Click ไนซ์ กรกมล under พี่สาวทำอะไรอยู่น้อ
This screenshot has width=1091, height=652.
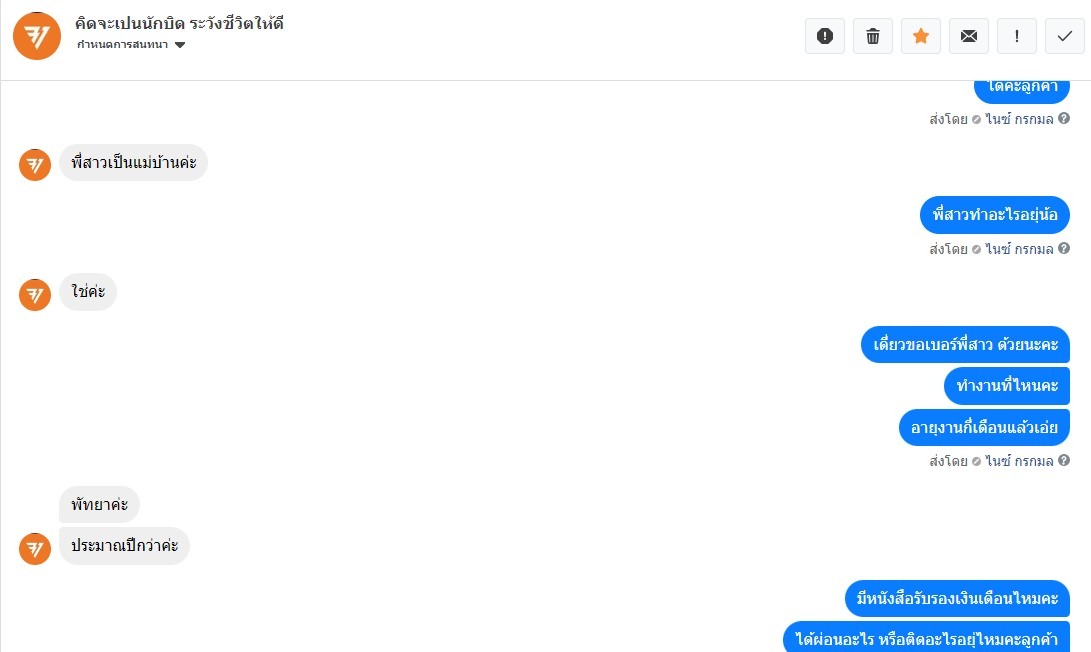click(1019, 249)
